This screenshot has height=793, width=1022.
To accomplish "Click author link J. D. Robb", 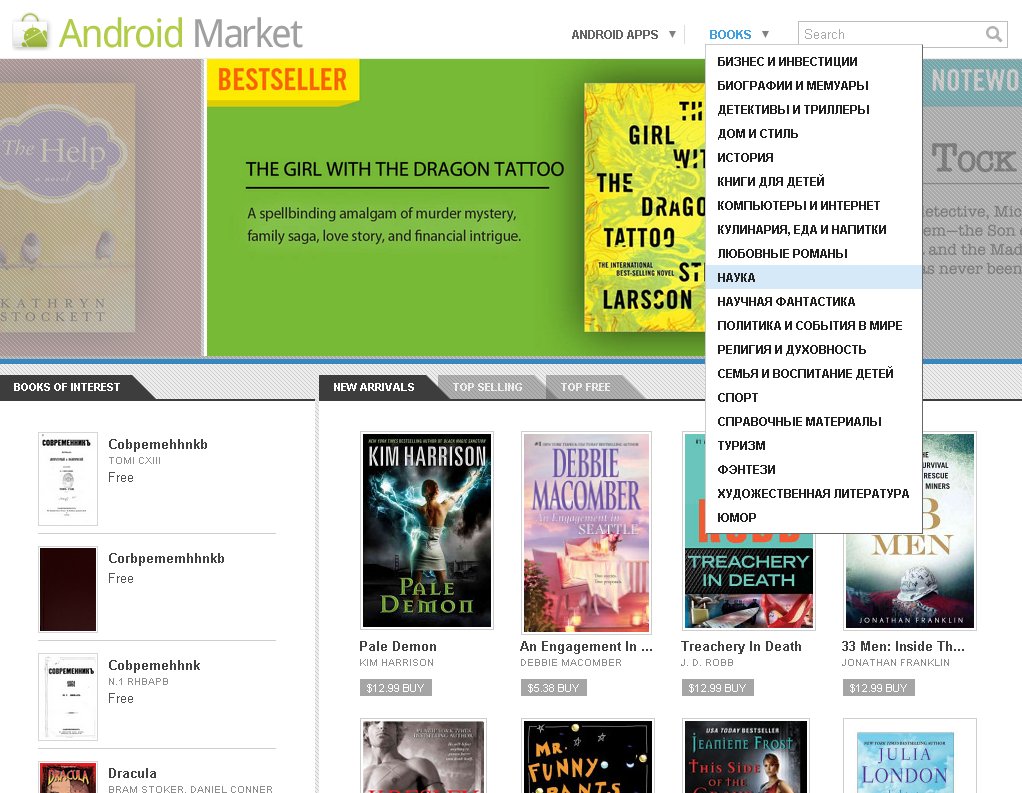I will [707, 663].
